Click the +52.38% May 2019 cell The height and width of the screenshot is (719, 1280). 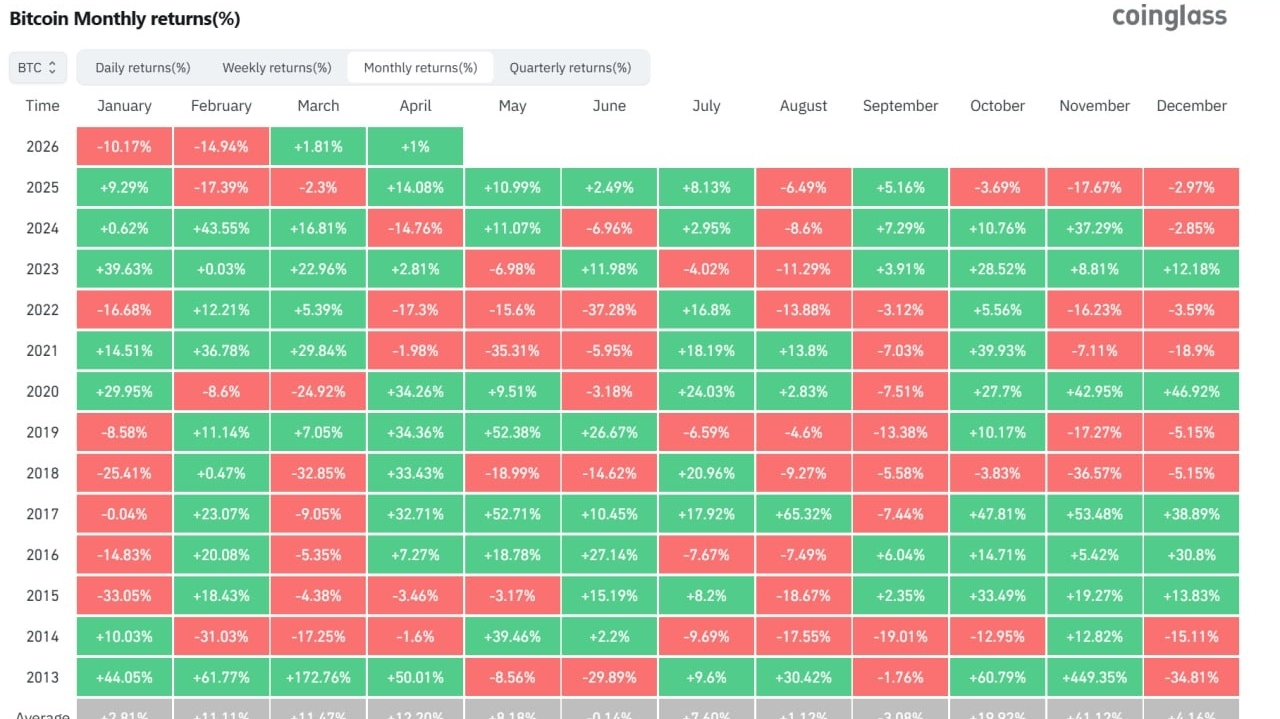512,433
